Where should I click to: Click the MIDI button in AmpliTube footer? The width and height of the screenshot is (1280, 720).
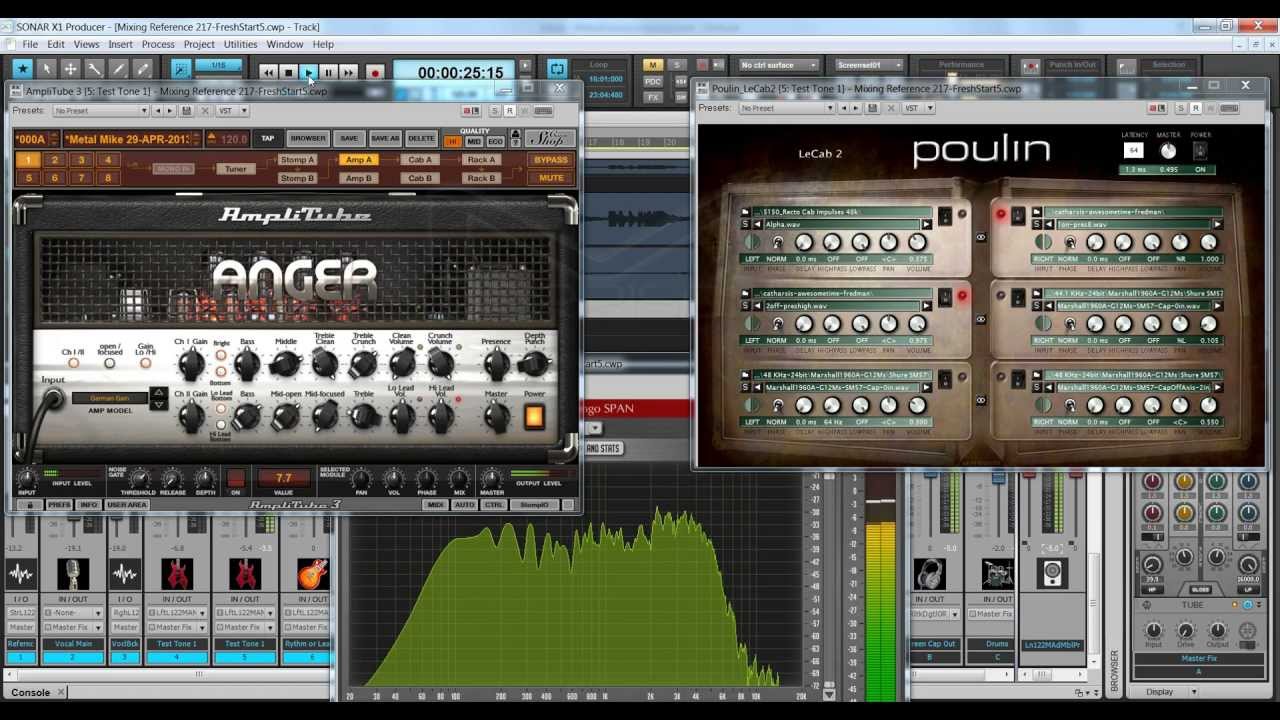tap(435, 505)
